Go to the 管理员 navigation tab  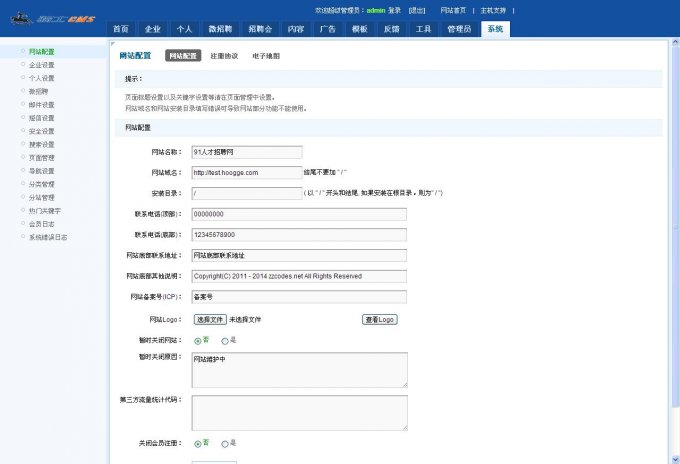459,29
